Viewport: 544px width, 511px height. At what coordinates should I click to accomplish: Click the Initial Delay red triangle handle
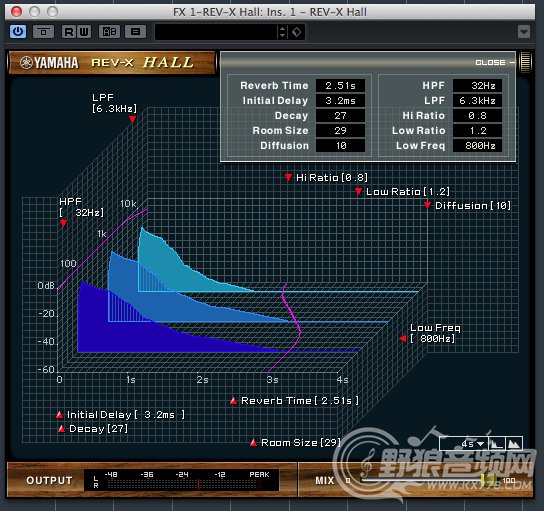pos(59,415)
